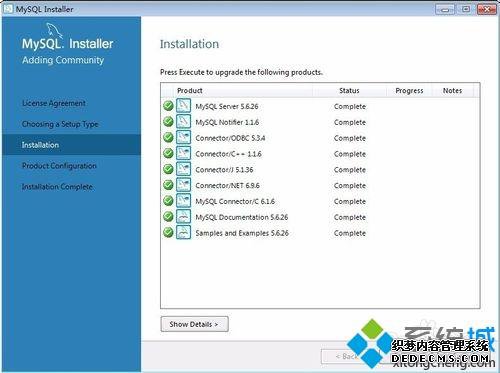The width and height of the screenshot is (500, 373).
Task: Select the MySQL Connector/C 6.1.6 row text
Action: tap(235, 201)
